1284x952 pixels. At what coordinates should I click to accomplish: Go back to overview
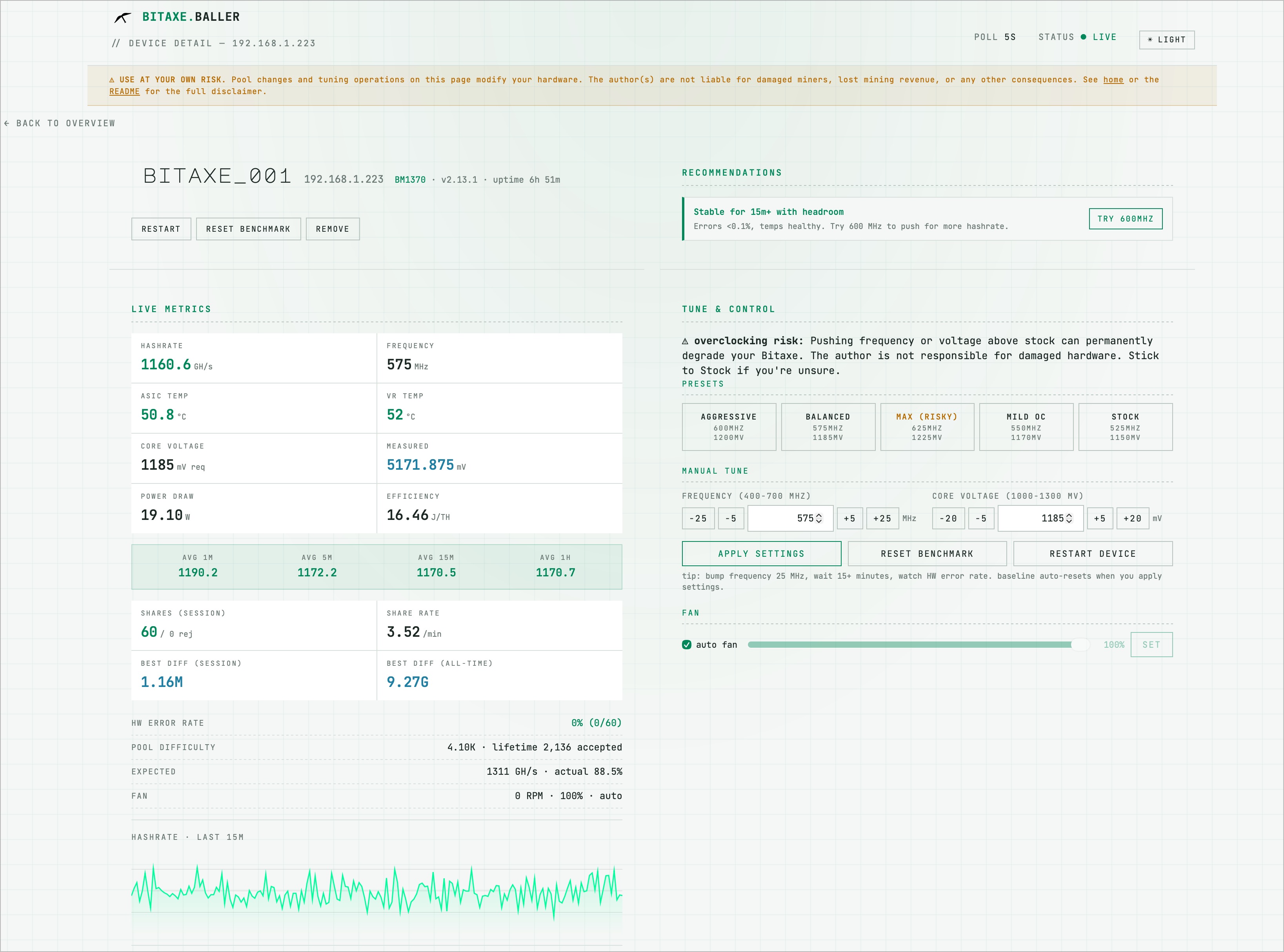60,124
